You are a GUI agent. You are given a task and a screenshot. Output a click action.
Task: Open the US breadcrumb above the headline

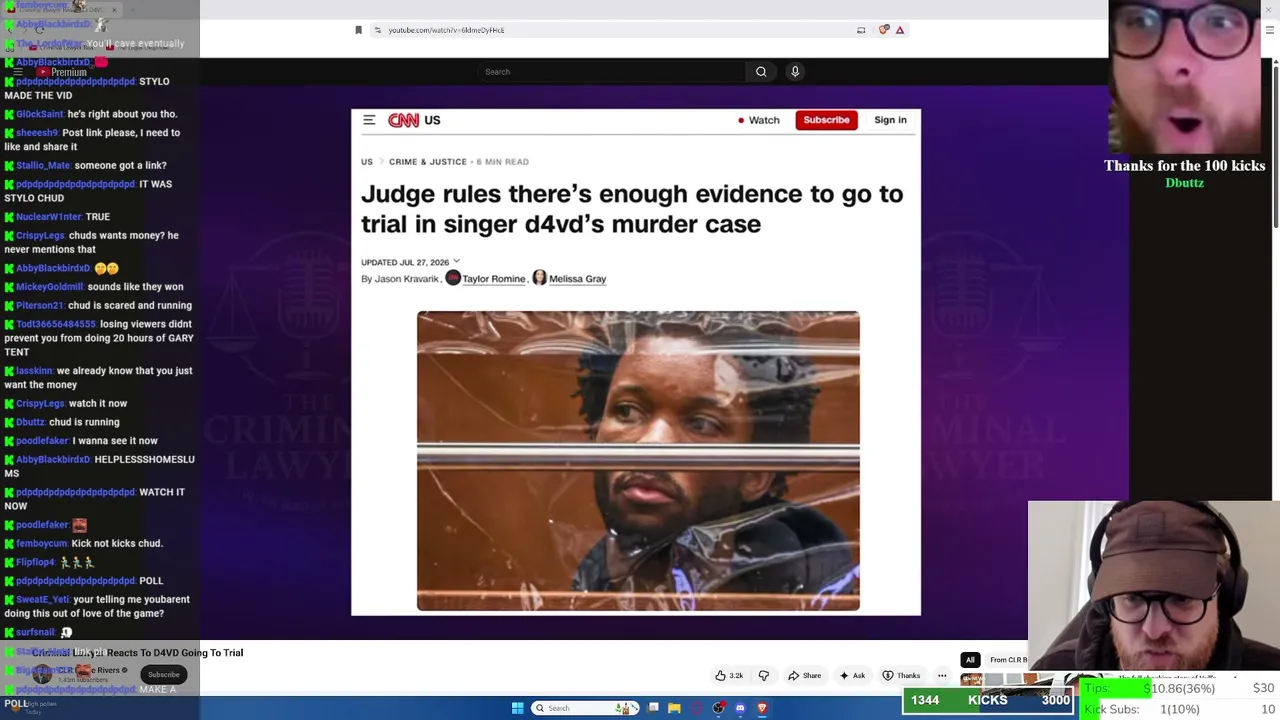tap(367, 162)
